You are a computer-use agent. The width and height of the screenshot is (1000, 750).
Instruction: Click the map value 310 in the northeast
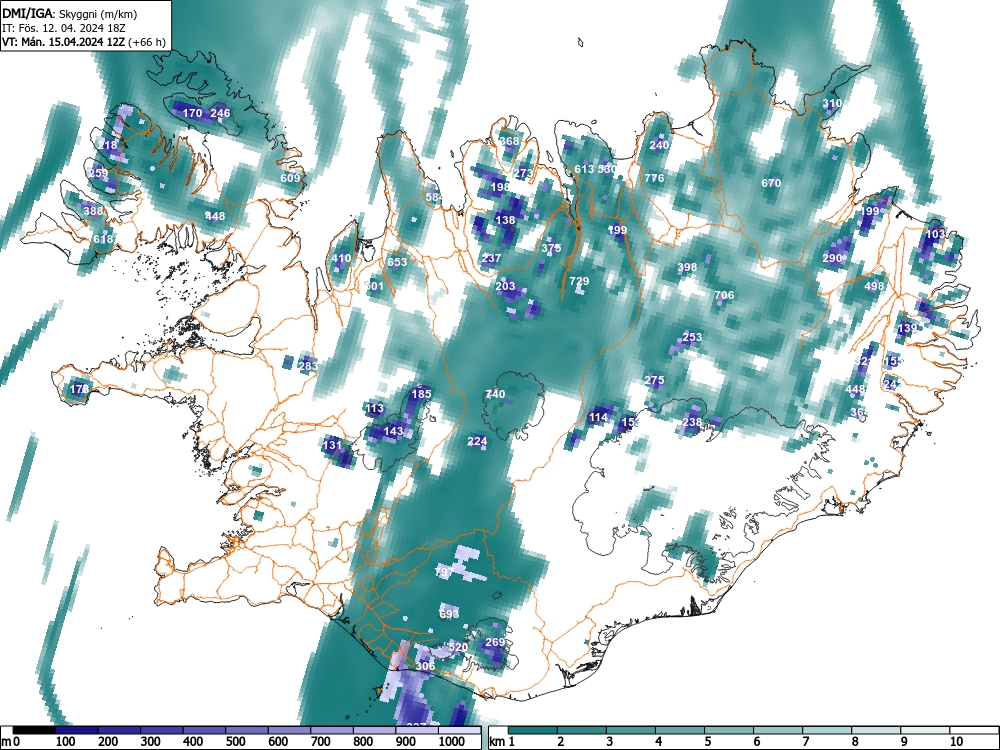pos(832,103)
